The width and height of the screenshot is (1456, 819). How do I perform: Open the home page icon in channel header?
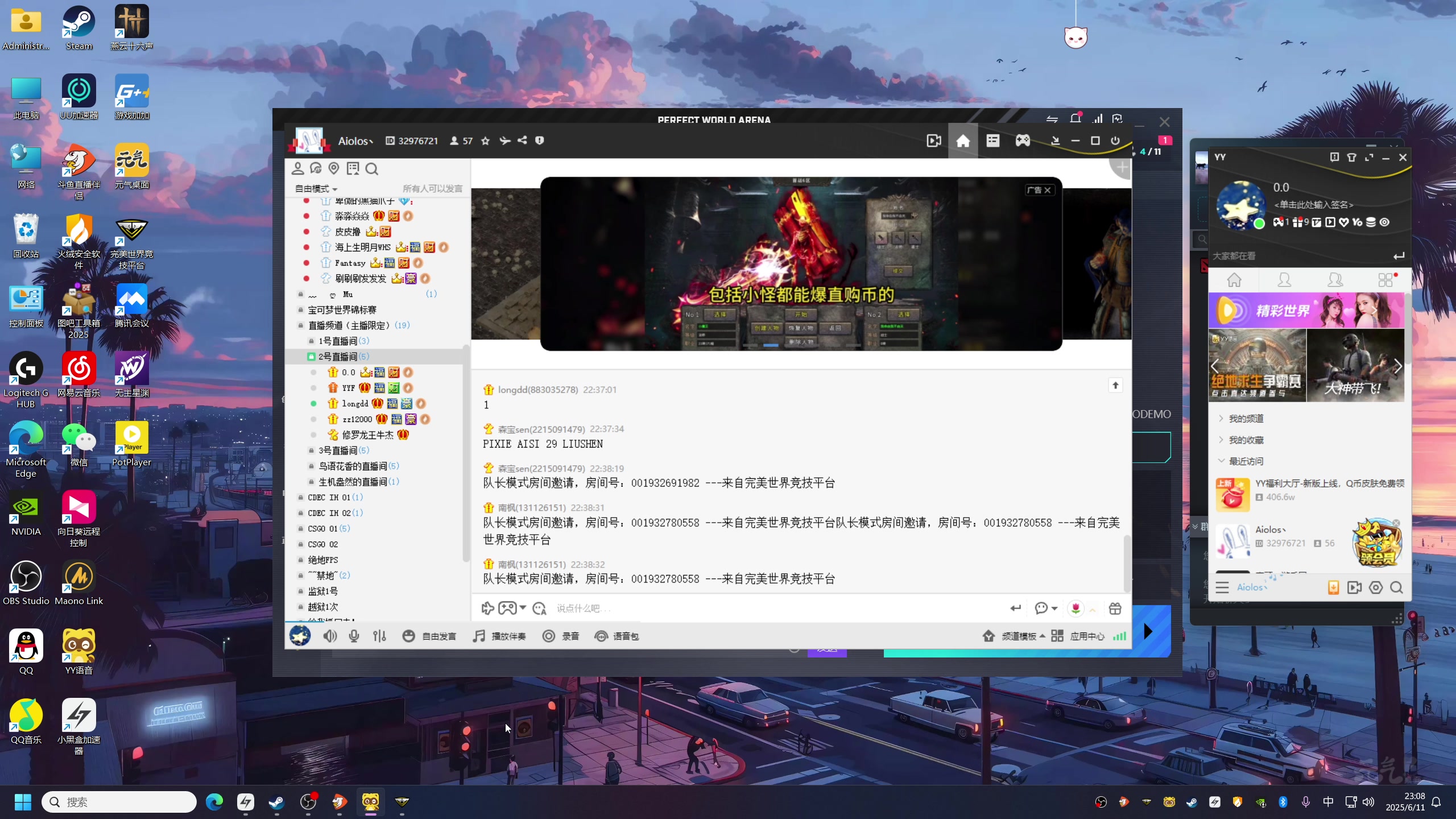coord(963,140)
